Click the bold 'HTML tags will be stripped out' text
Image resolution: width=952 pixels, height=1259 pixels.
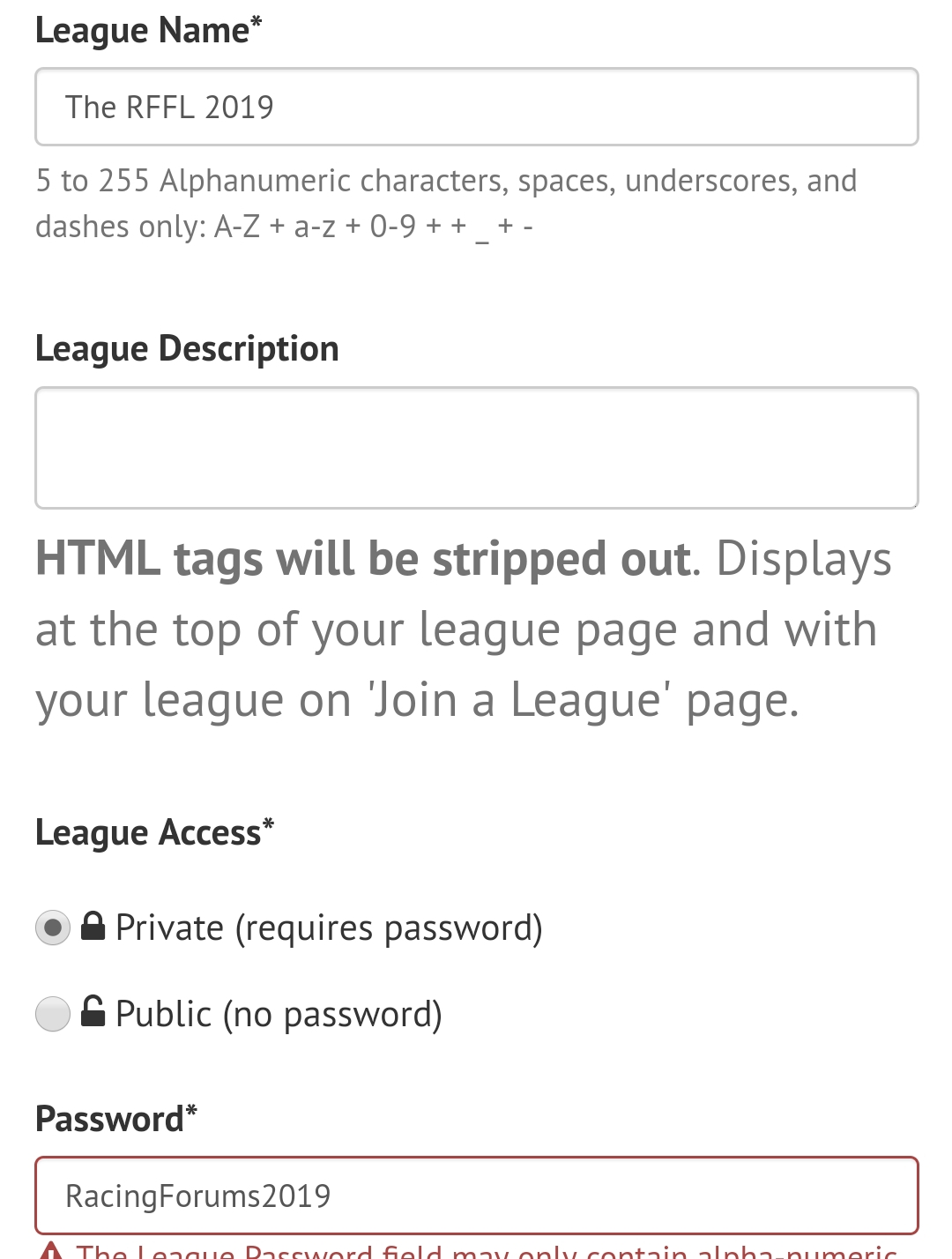coord(362,559)
